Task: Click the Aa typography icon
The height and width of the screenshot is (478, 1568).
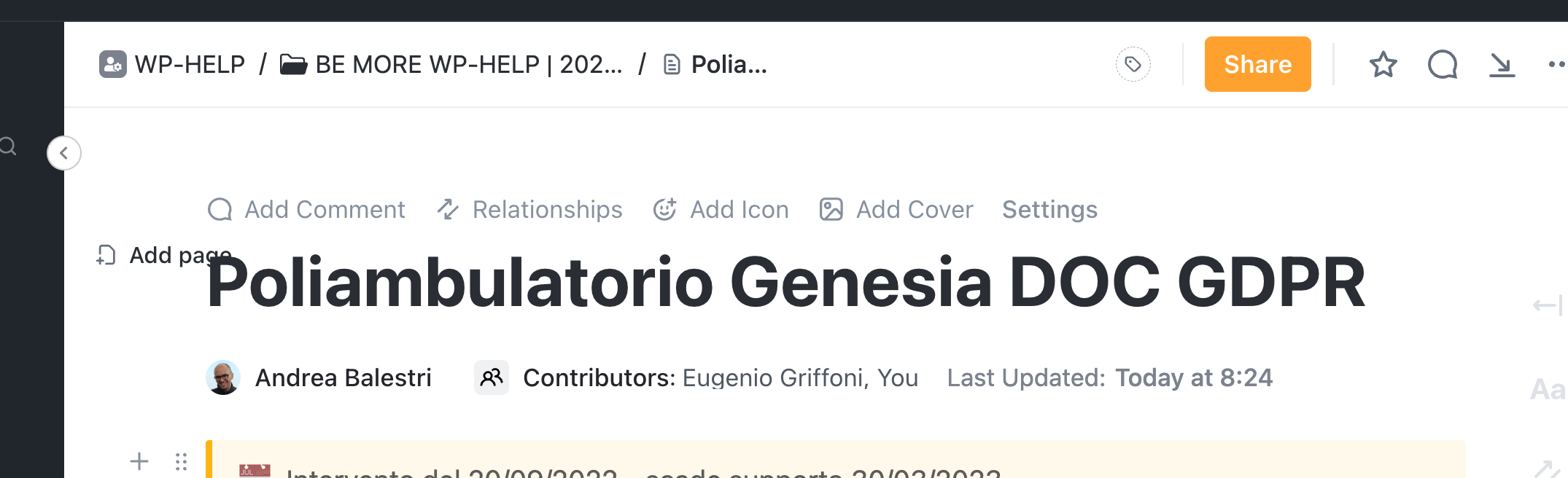Action: (x=1548, y=390)
